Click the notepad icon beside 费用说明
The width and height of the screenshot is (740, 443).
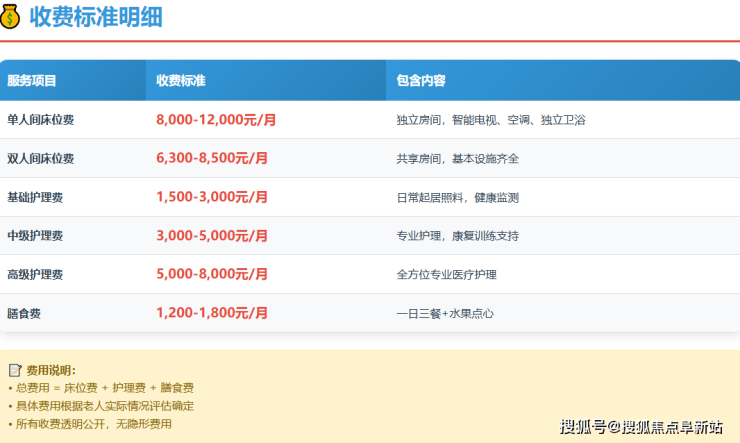point(15,370)
